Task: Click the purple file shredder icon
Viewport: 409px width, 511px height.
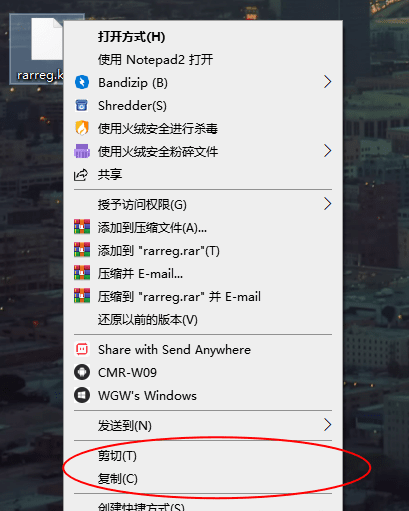Action: point(82,151)
